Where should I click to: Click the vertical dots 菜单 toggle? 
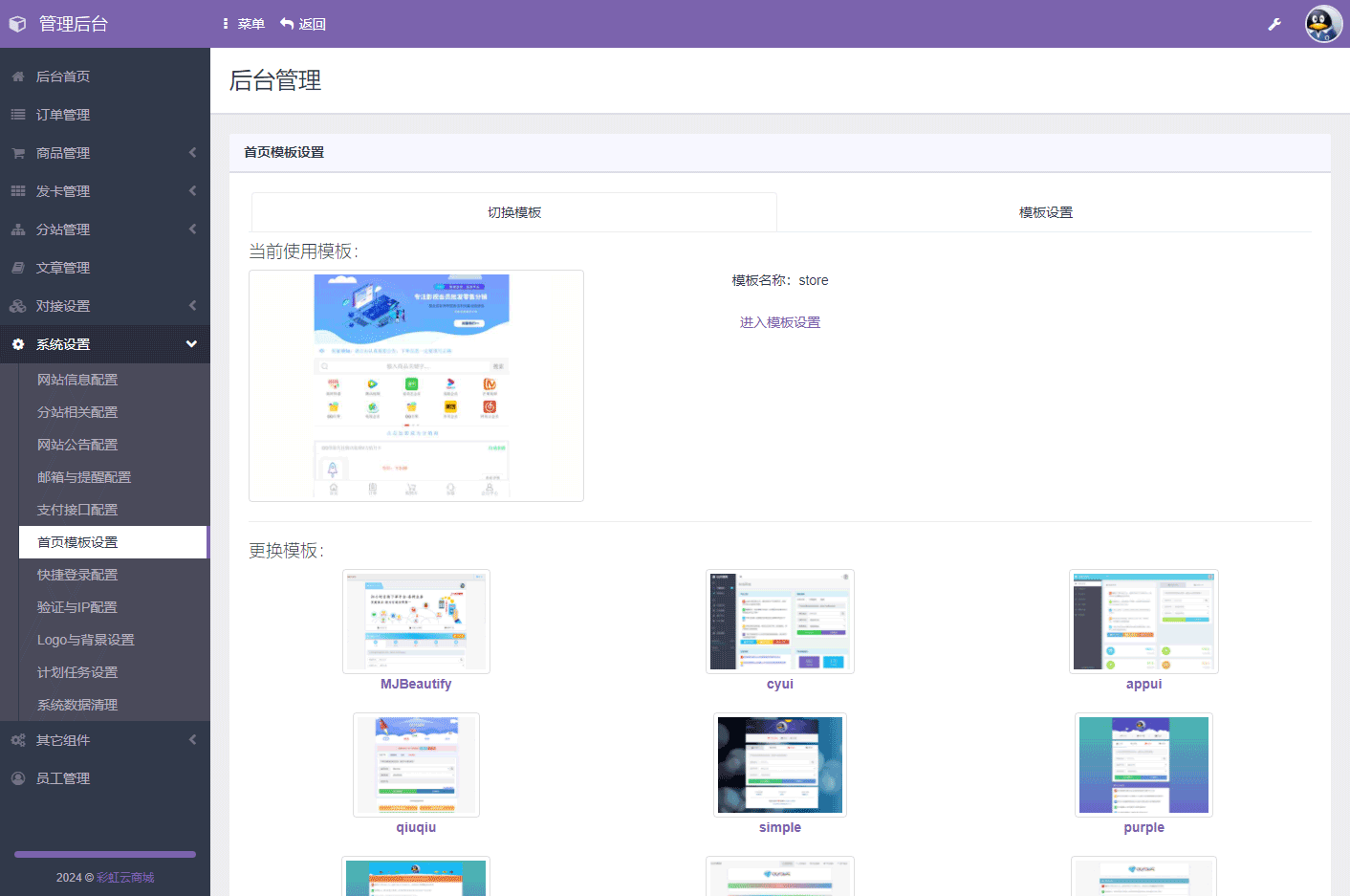click(x=243, y=24)
